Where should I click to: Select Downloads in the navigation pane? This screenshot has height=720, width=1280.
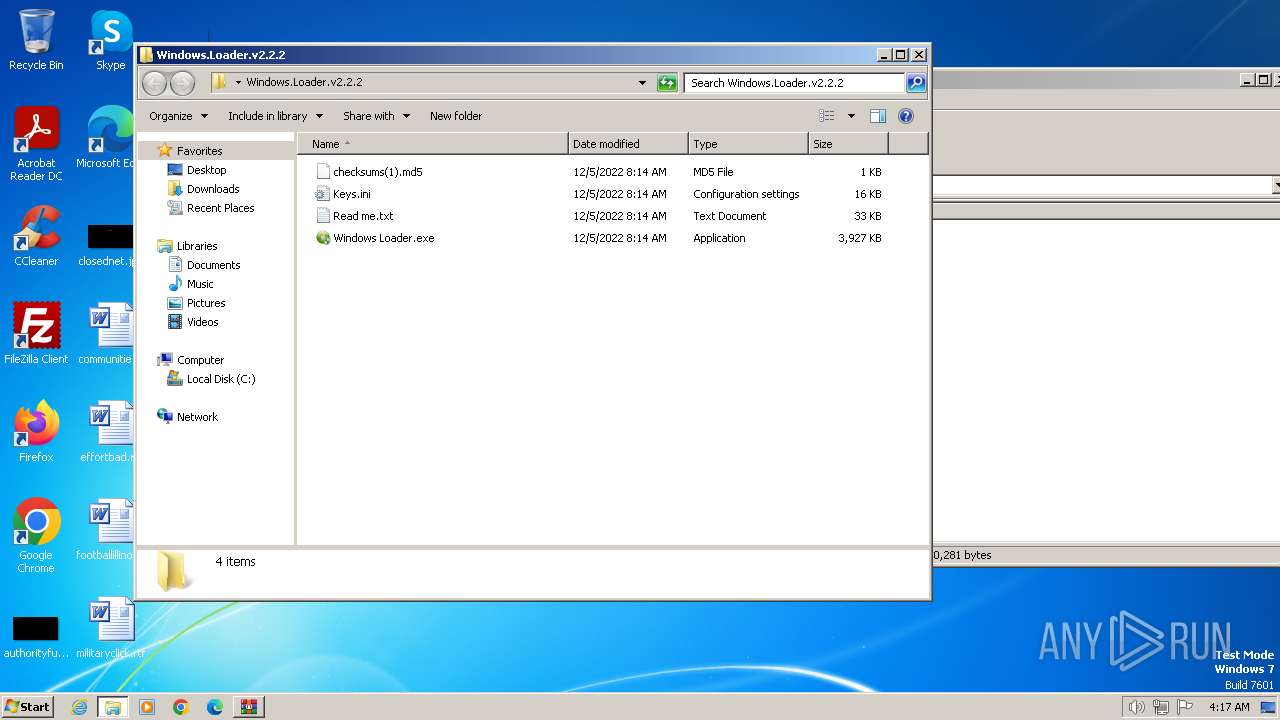[x=213, y=189]
